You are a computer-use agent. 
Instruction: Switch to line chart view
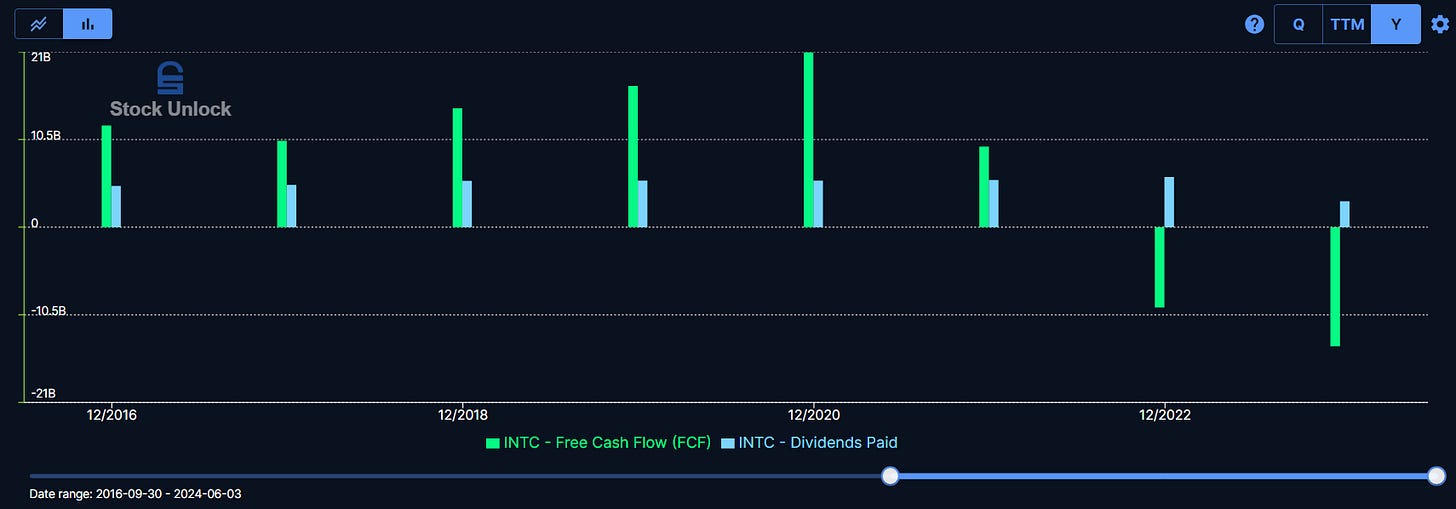coord(38,23)
